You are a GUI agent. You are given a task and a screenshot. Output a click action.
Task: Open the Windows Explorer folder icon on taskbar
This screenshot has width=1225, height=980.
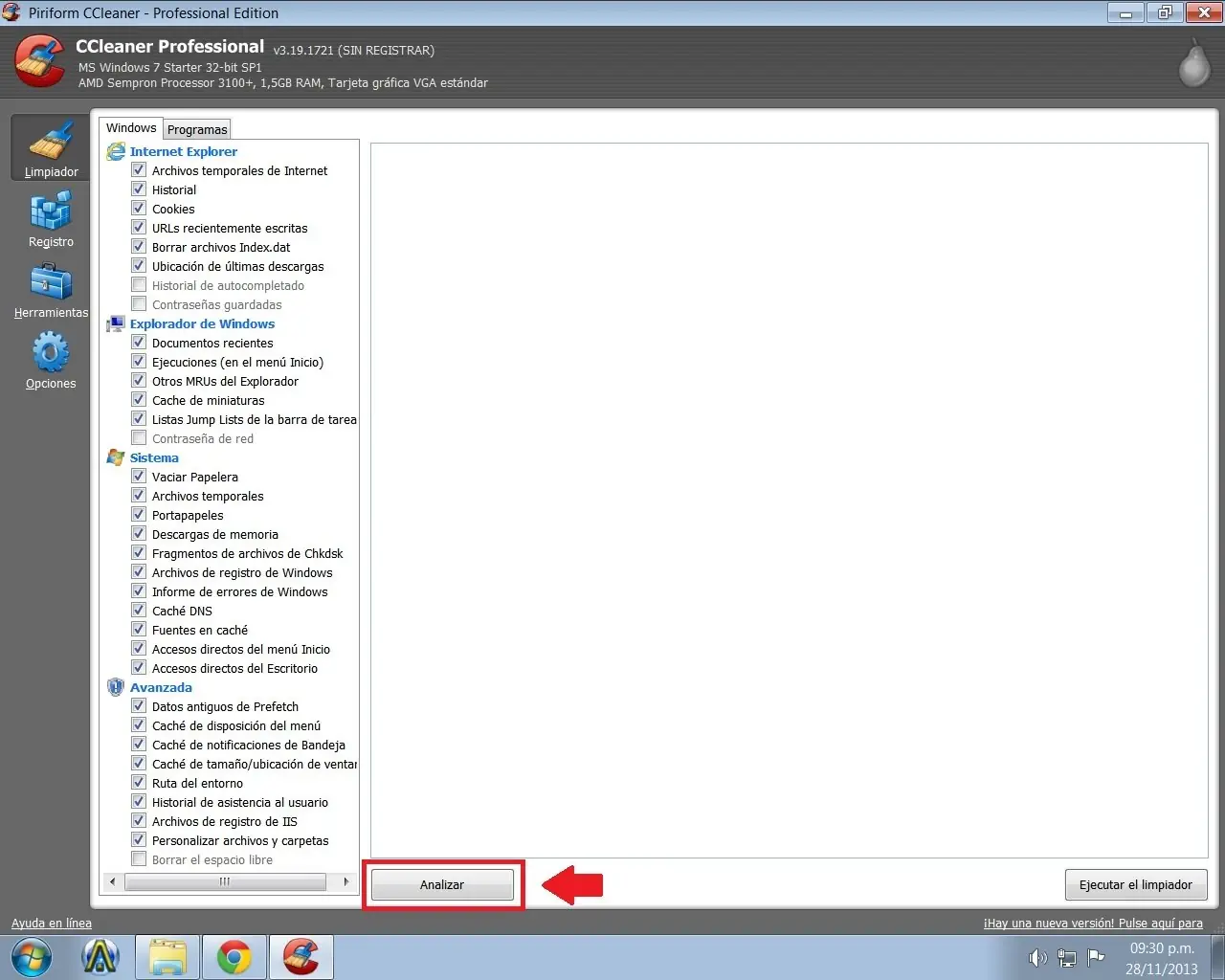point(167,957)
